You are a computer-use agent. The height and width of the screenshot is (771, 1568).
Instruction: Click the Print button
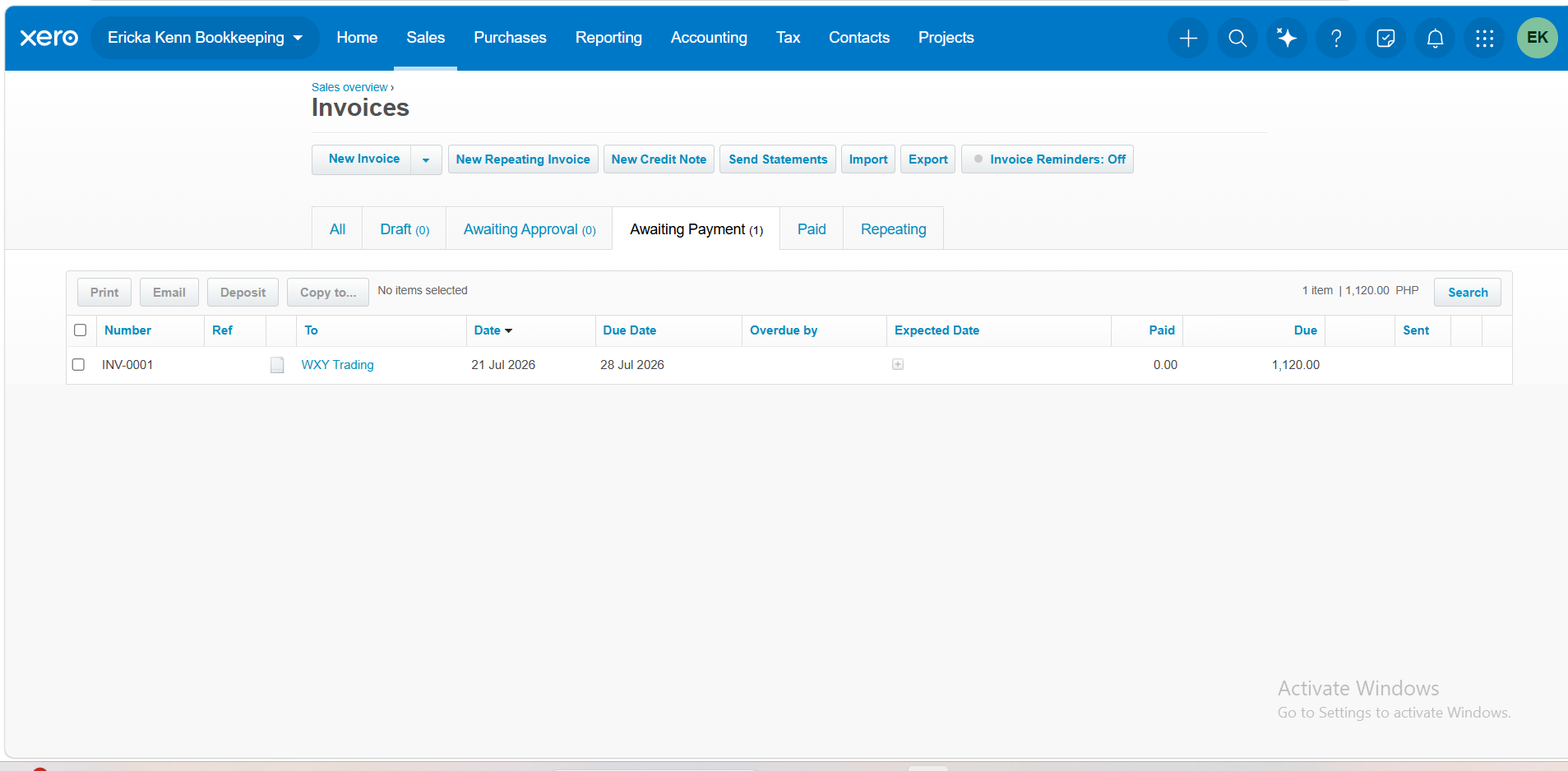pos(104,293)
